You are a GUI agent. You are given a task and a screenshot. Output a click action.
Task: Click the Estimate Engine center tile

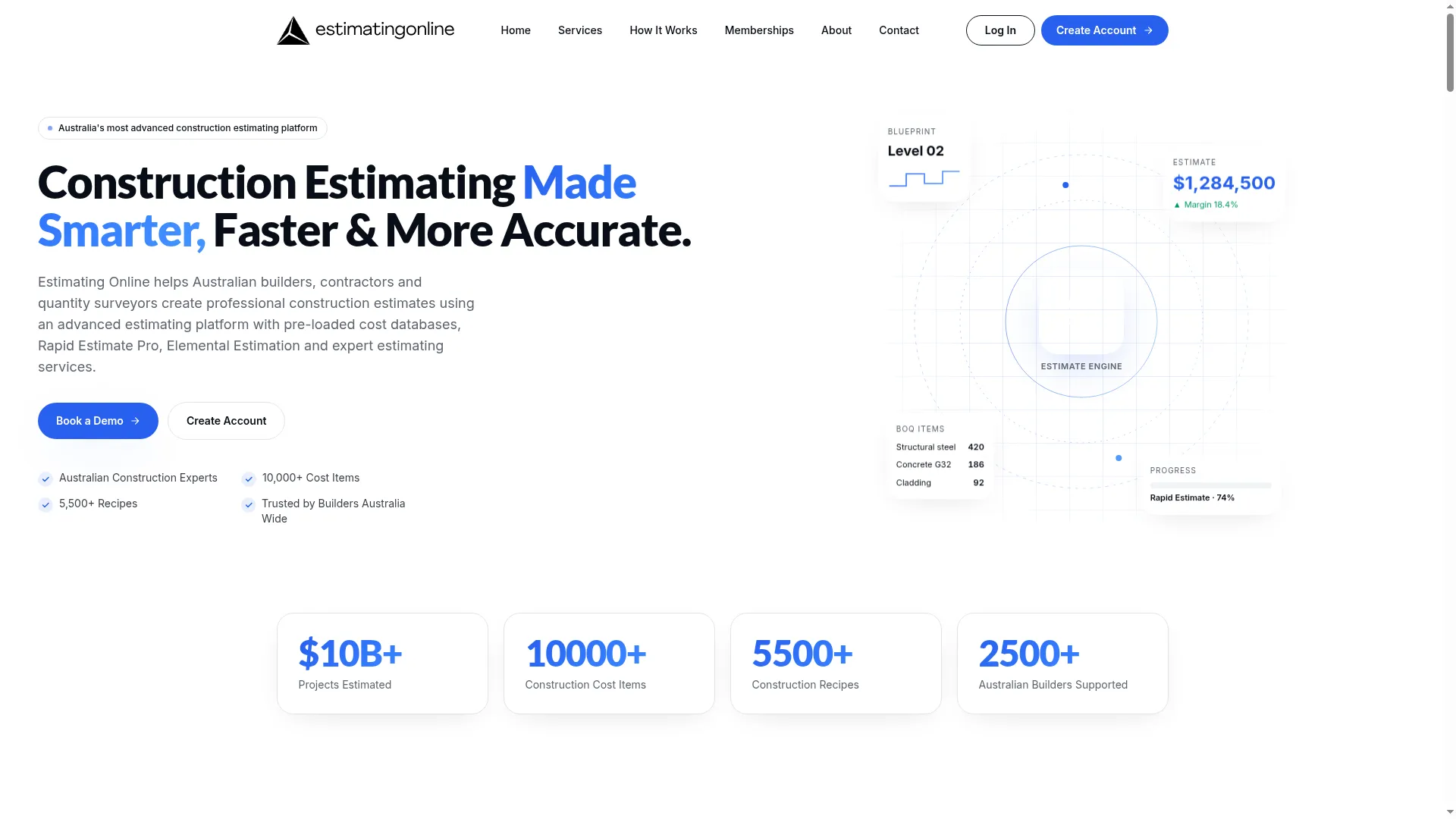(x=1081, y=310)
